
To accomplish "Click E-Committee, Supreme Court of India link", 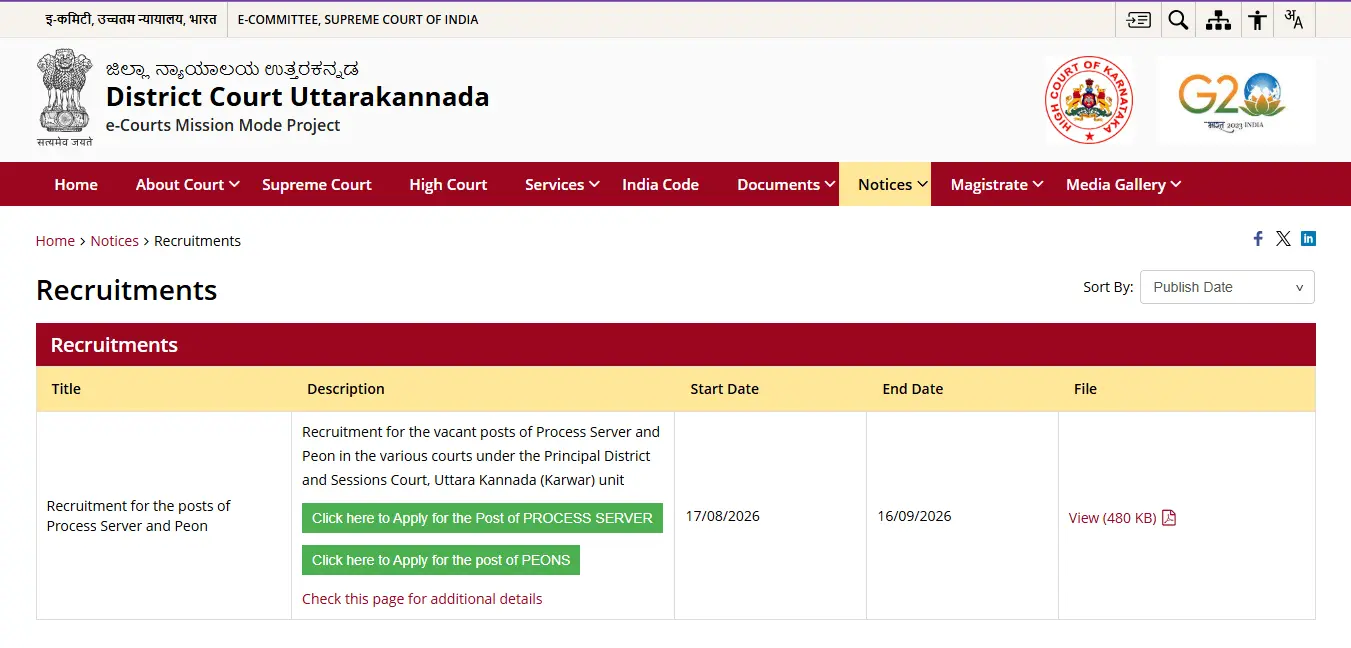I will tap(358, 19).
